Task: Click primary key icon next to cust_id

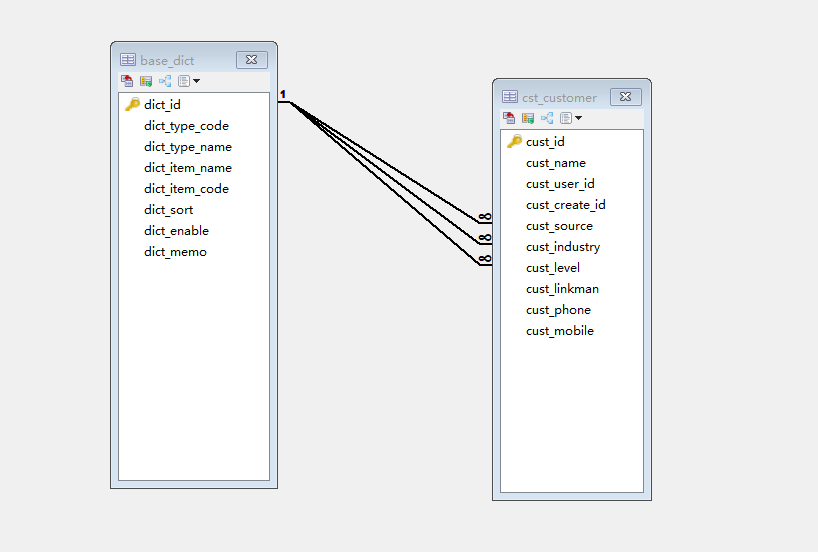Action: coord(514,141)
